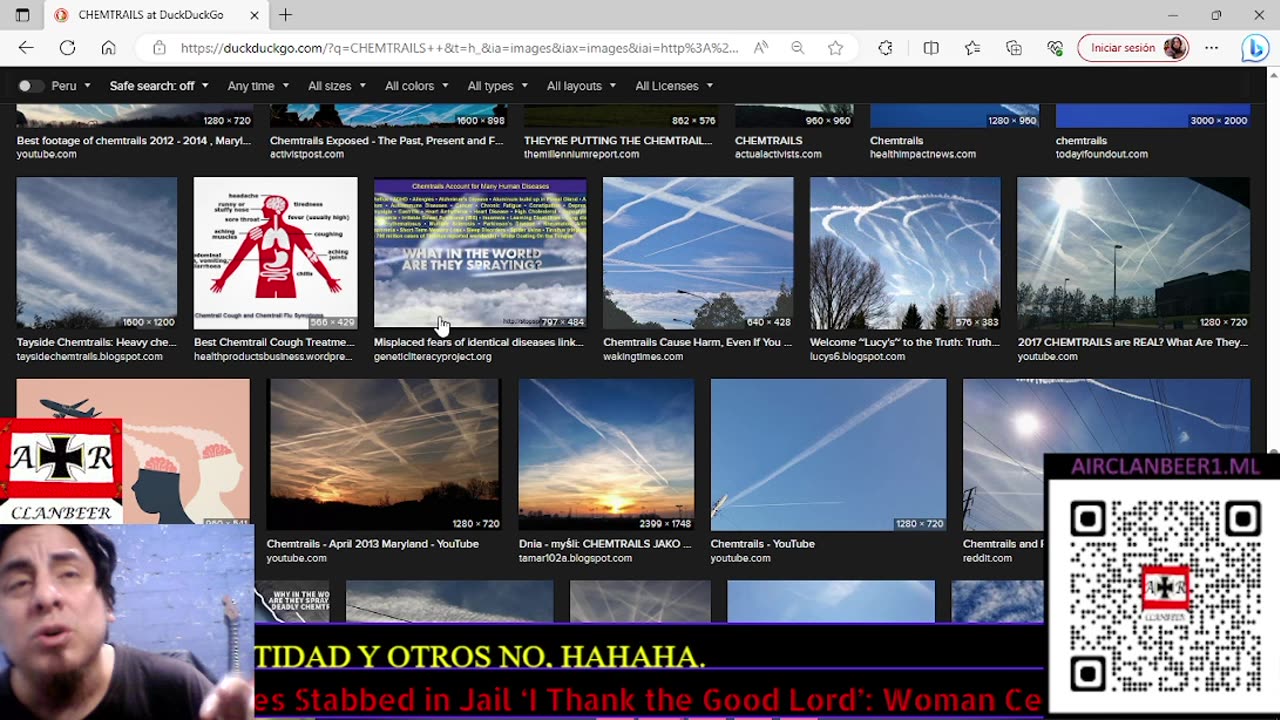The image size is (1280, 720).
Task: Click healthproductsbusiness.wordpress source text
Action: click(x=273, y=357)
